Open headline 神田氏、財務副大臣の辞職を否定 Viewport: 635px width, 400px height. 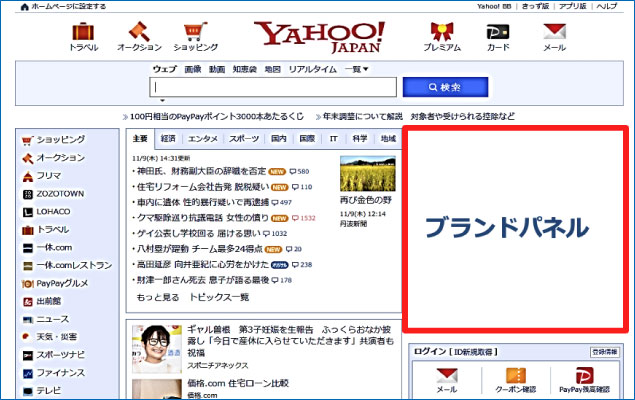coord(201,171)
